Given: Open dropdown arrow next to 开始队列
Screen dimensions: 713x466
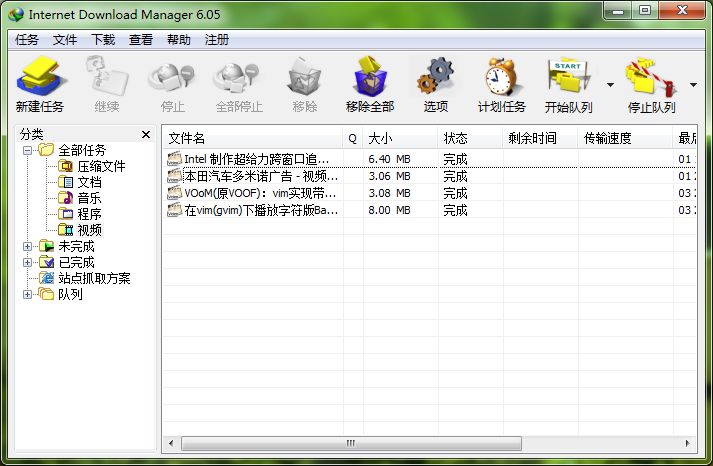Looking at the screenshot, I should (610, 85).
